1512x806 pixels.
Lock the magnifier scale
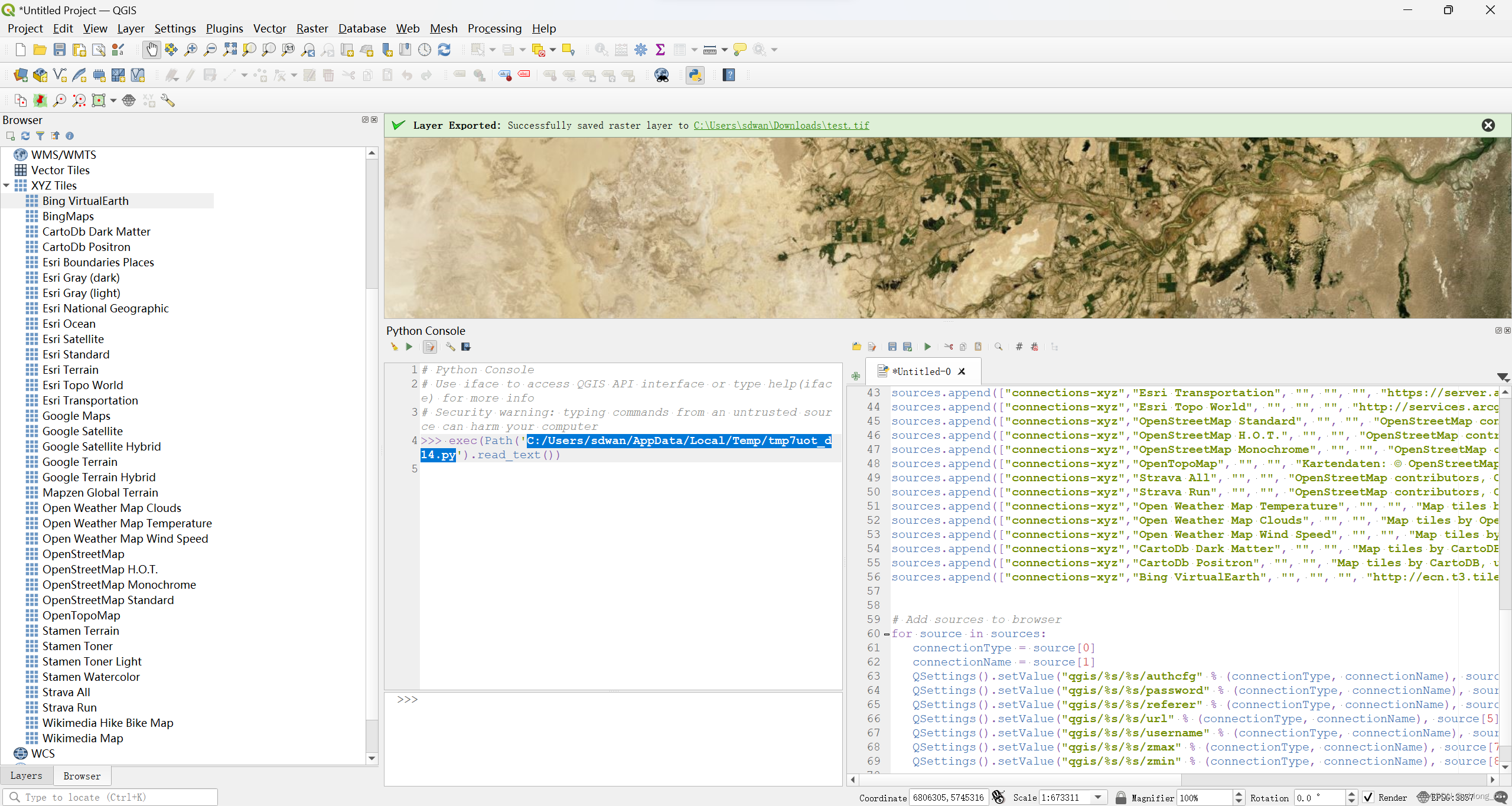tap(1122, 797)
